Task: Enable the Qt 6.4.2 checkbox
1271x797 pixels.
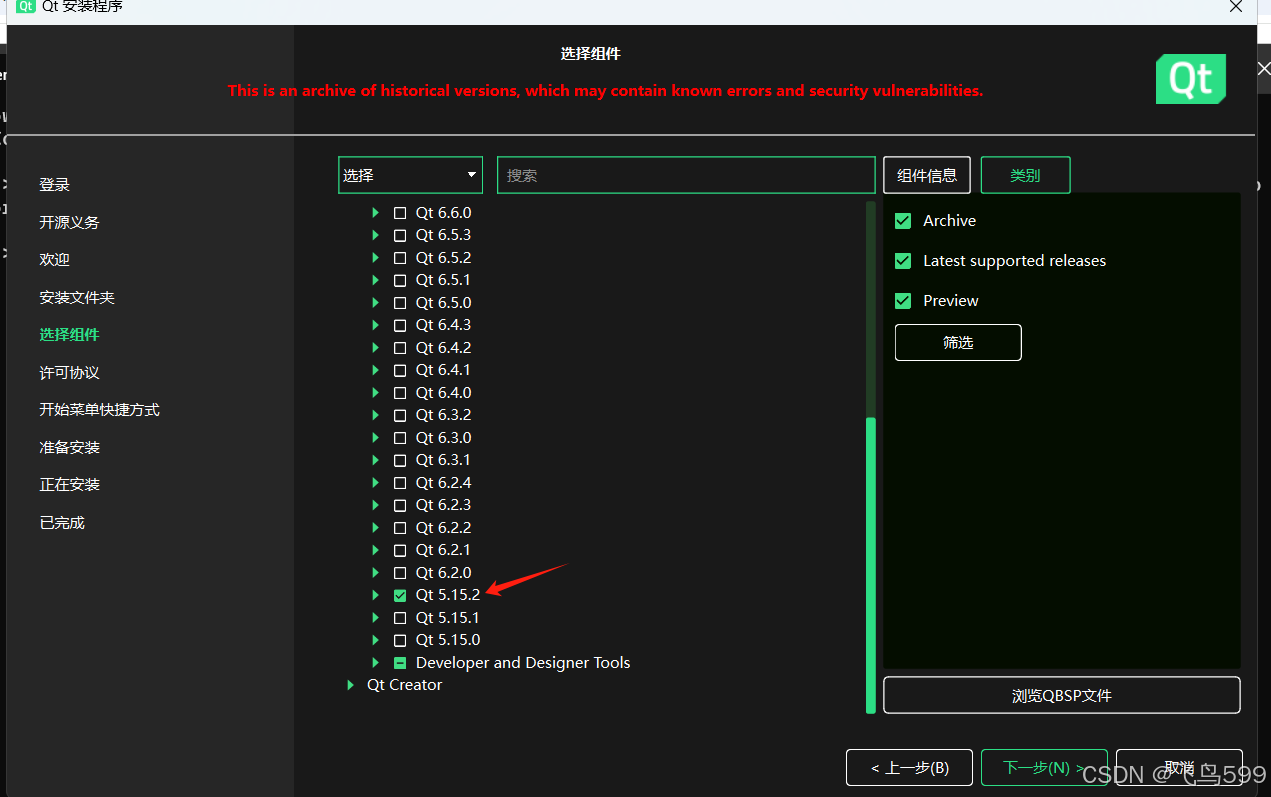Action: tap(400, 348)
